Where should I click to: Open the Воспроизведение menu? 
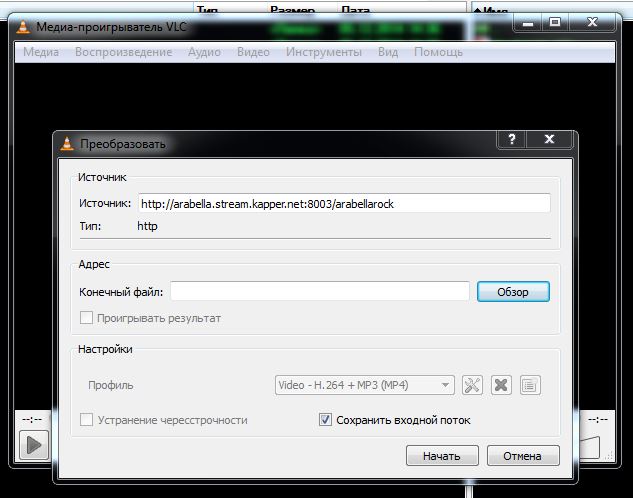[124, 52]
